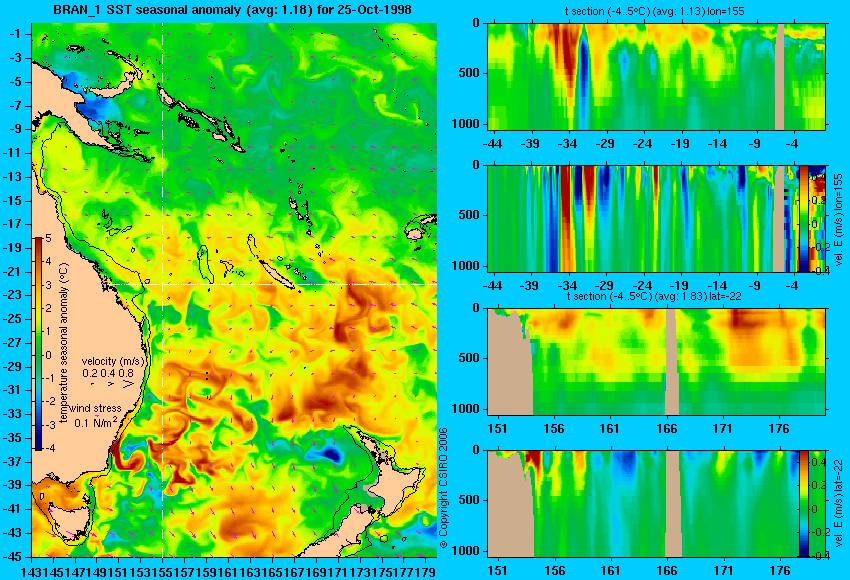The width and height of the screenshot is (850, 580).
Task: Click the '-1' latitude label on the map axis
Action: [15, 34]
